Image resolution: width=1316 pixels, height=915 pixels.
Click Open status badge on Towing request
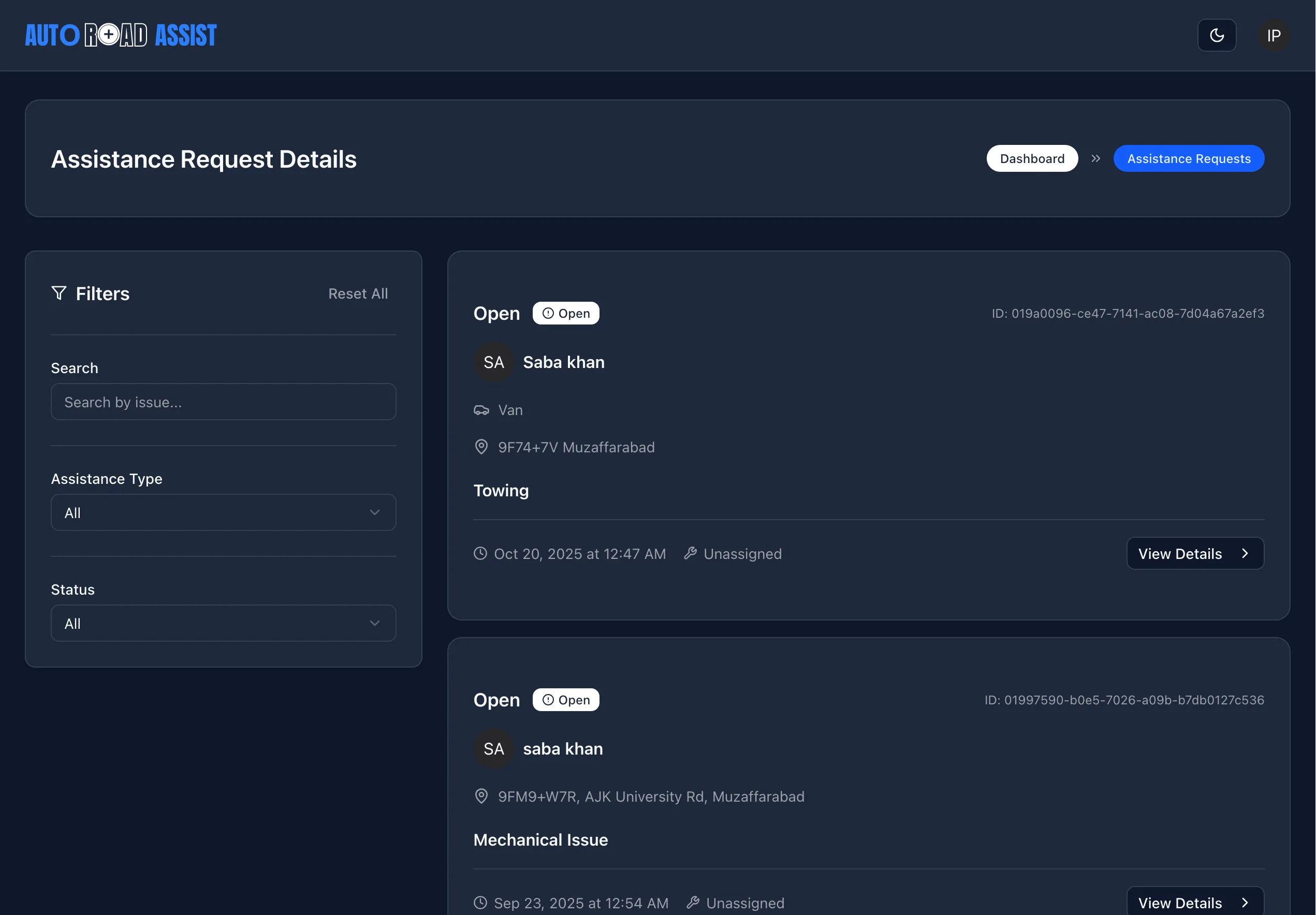(x=566, y=314)
